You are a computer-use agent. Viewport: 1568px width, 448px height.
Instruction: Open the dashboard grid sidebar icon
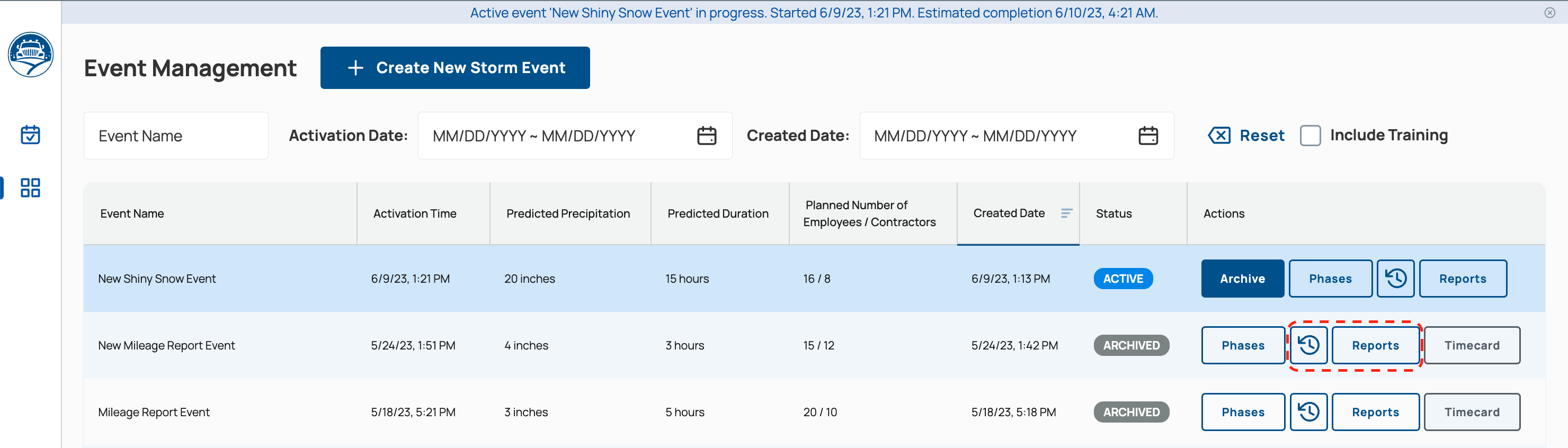pos(30,187)
